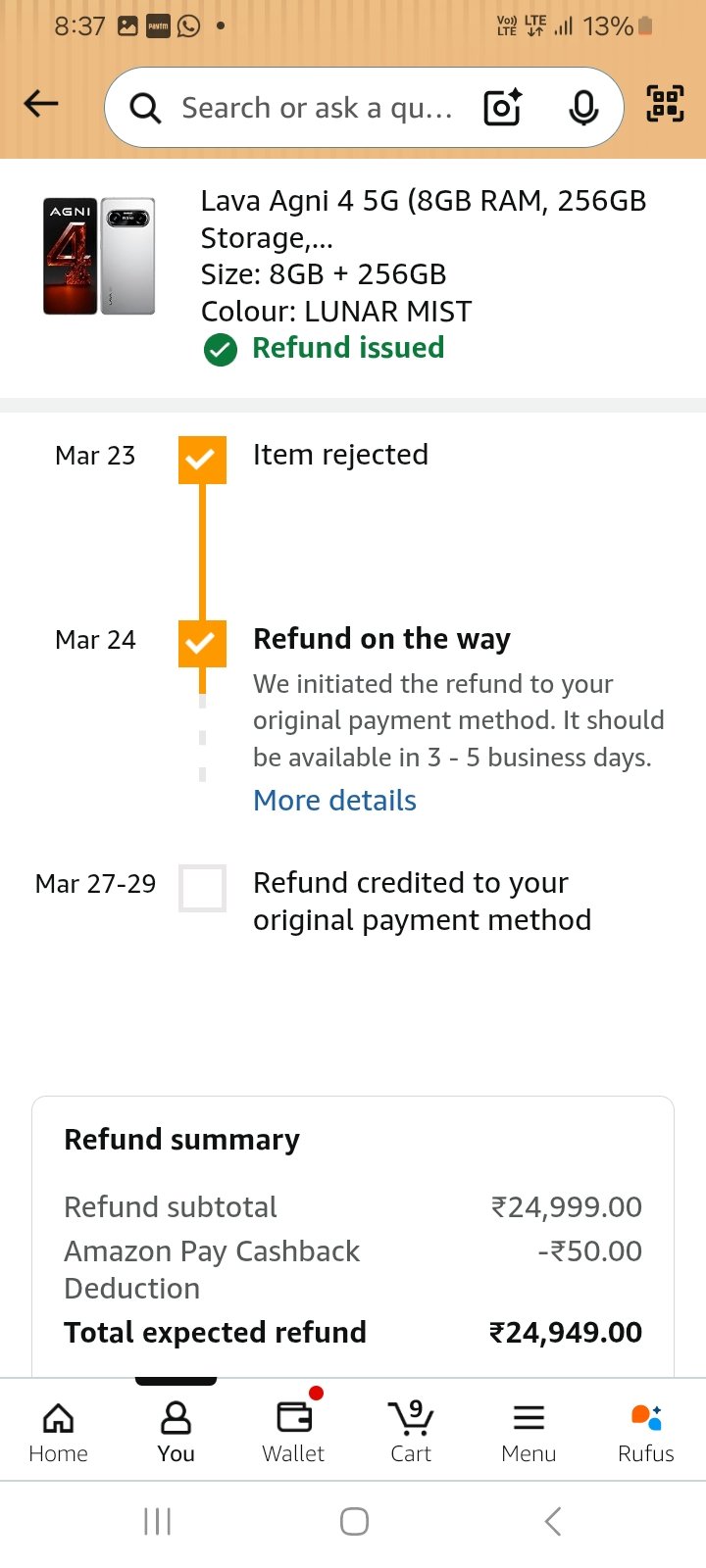Open the Cart icon with 9 items
Image resolution: width=706 pixels, height=1568 pixels.
(411, 1432)
